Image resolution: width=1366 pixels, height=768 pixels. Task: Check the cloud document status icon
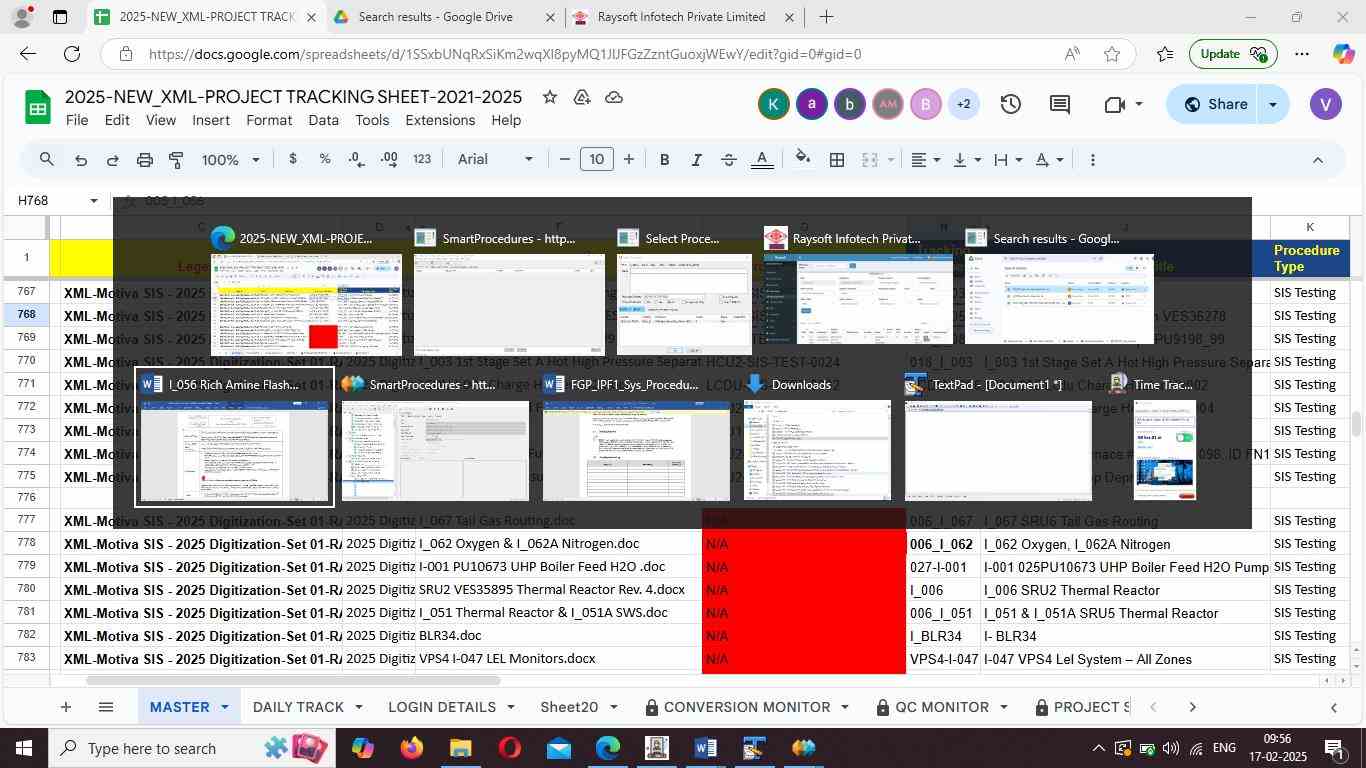coord(614,97)
